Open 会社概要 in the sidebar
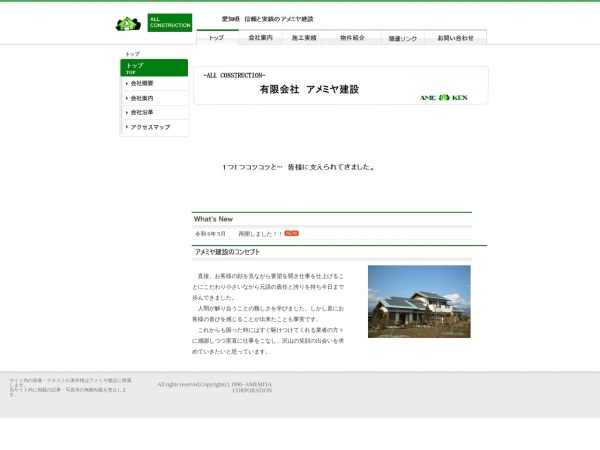Screen dimensions: 600x450 tap(155, 83)
